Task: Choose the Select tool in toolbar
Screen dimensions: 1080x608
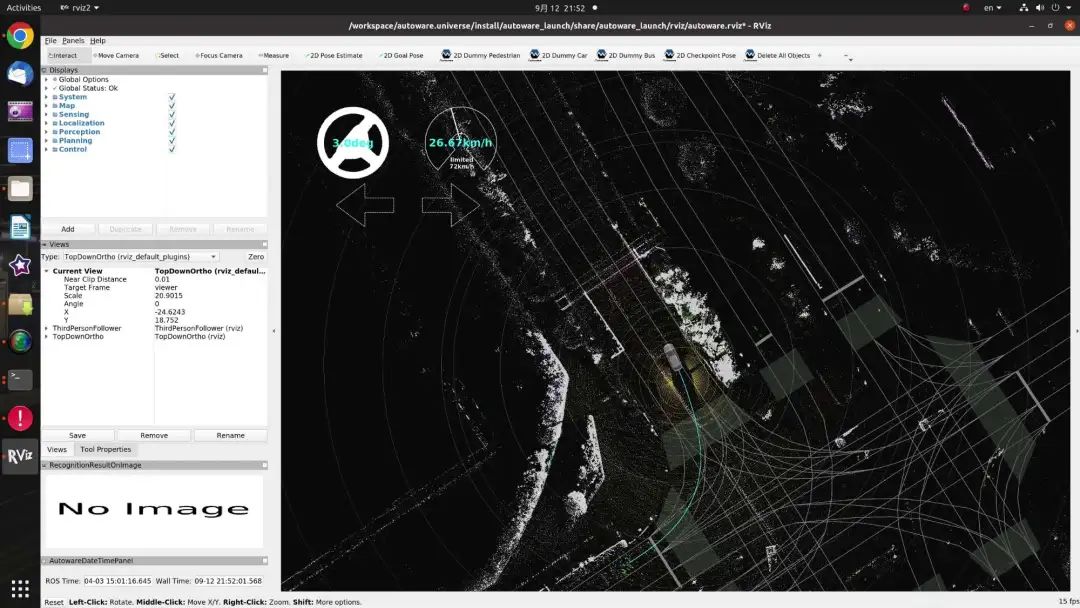Action: pos(167,55)
